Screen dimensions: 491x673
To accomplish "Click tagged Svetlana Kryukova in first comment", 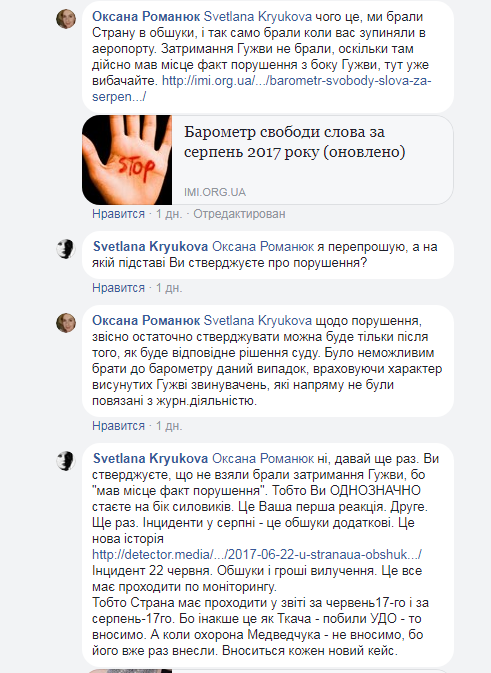I will 258,16.
